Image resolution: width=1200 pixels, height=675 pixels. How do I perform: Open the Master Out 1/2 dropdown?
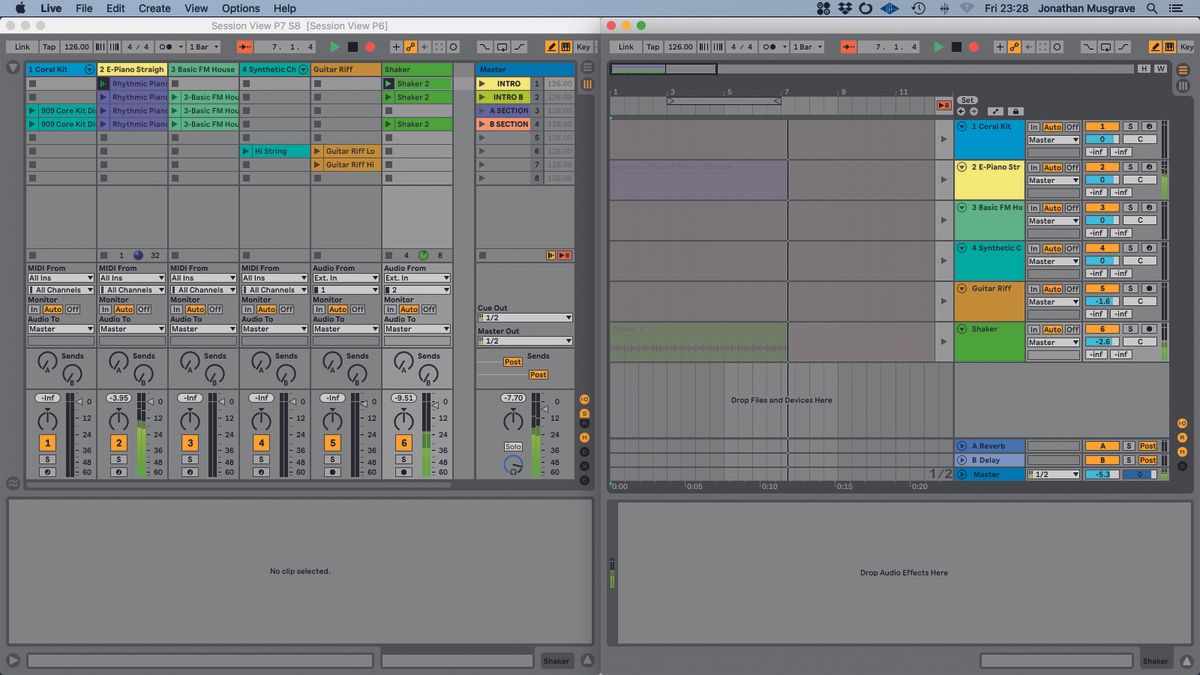(x=525, y=341)
